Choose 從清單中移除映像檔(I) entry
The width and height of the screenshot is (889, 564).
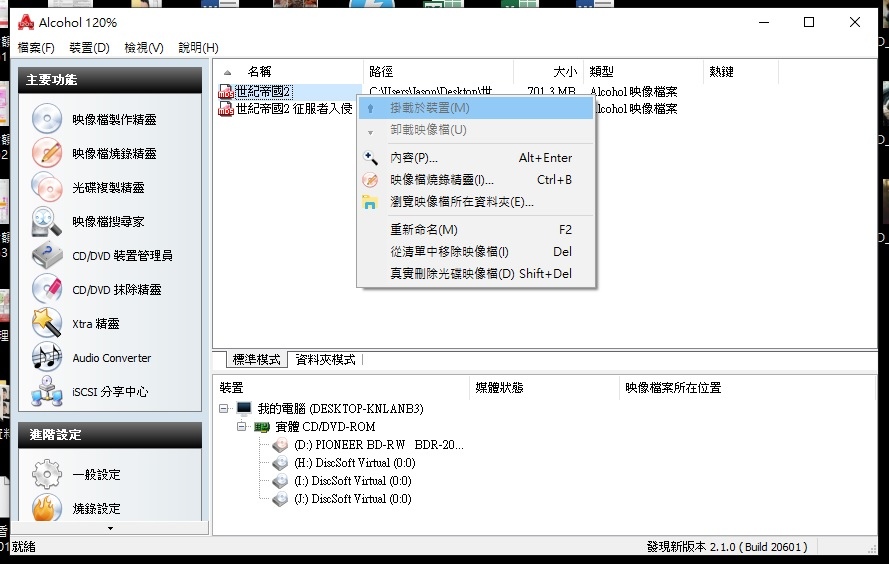[476, 252]
